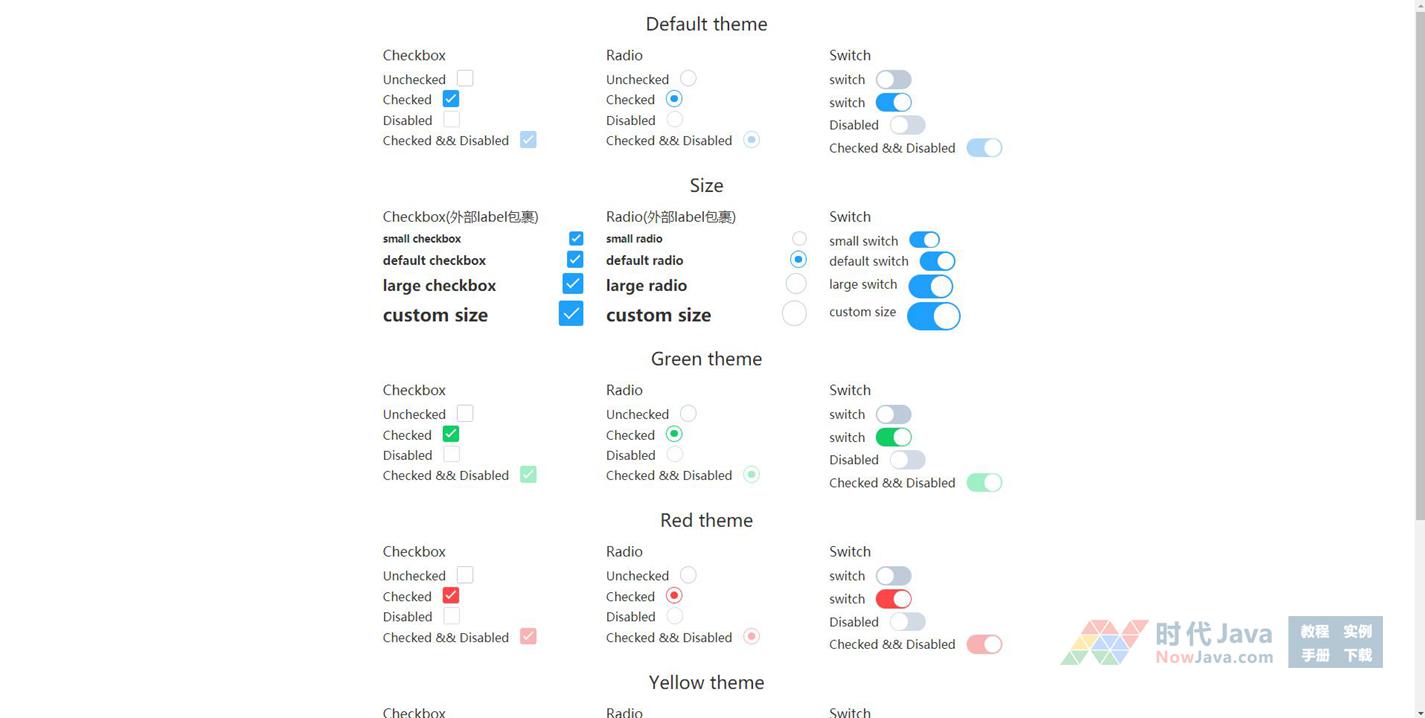Toggle the "small checkbox" checkbox
This screenshot has height=718, width=1425.
point(576,238)
